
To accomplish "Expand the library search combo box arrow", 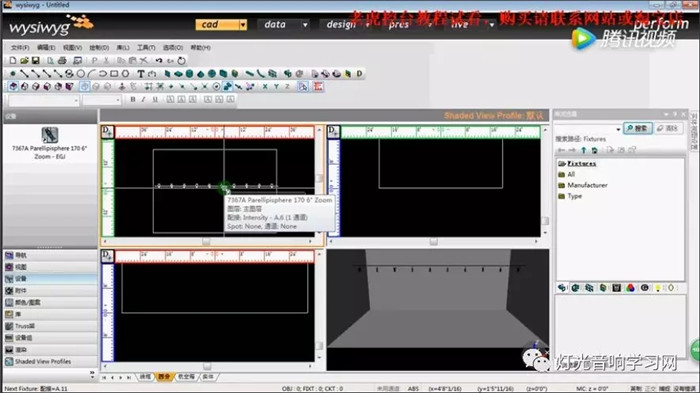I will (618, 129).
